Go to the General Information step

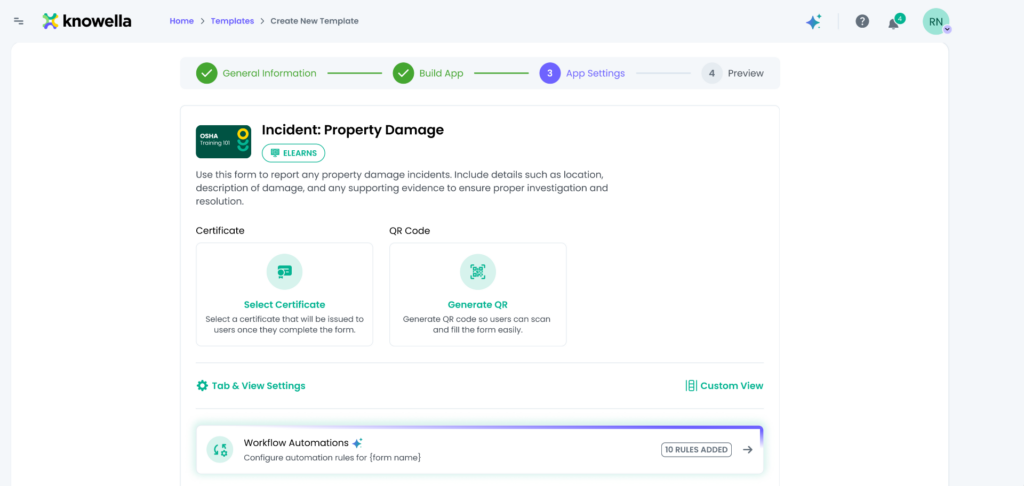[257, 73]
